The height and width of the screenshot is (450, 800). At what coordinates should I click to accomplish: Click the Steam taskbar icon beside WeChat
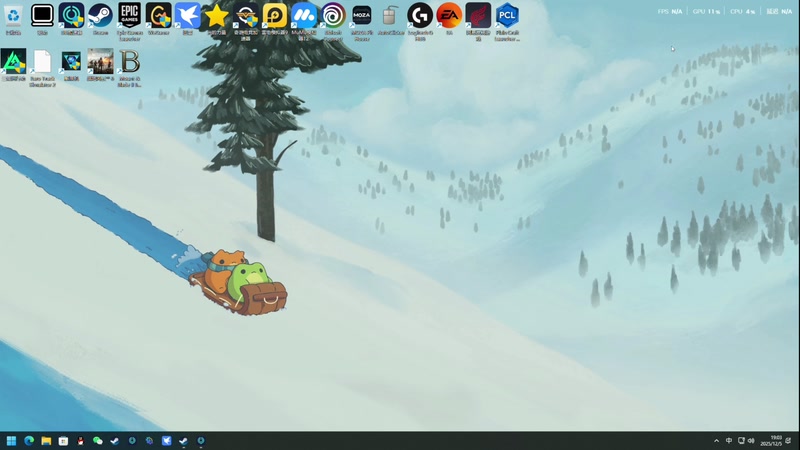[x=115, y=440]
